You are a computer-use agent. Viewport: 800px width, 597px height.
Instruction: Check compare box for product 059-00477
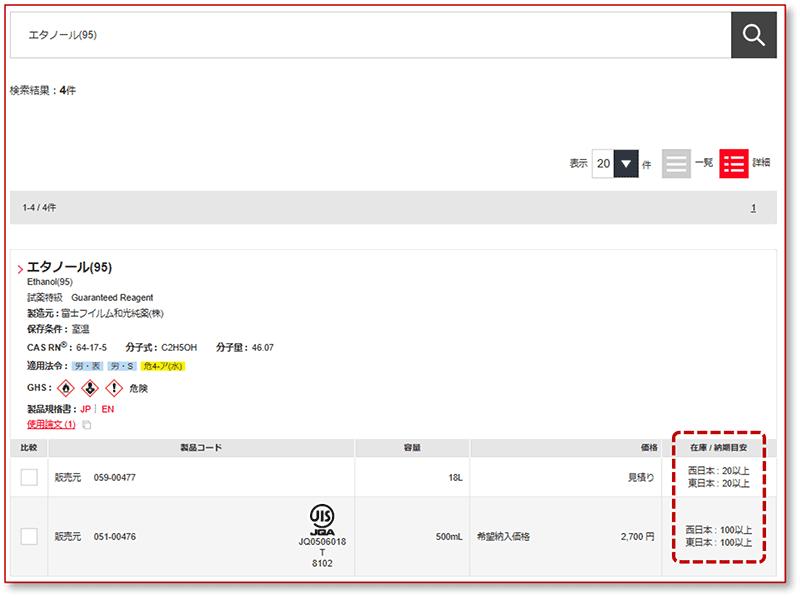29,477
